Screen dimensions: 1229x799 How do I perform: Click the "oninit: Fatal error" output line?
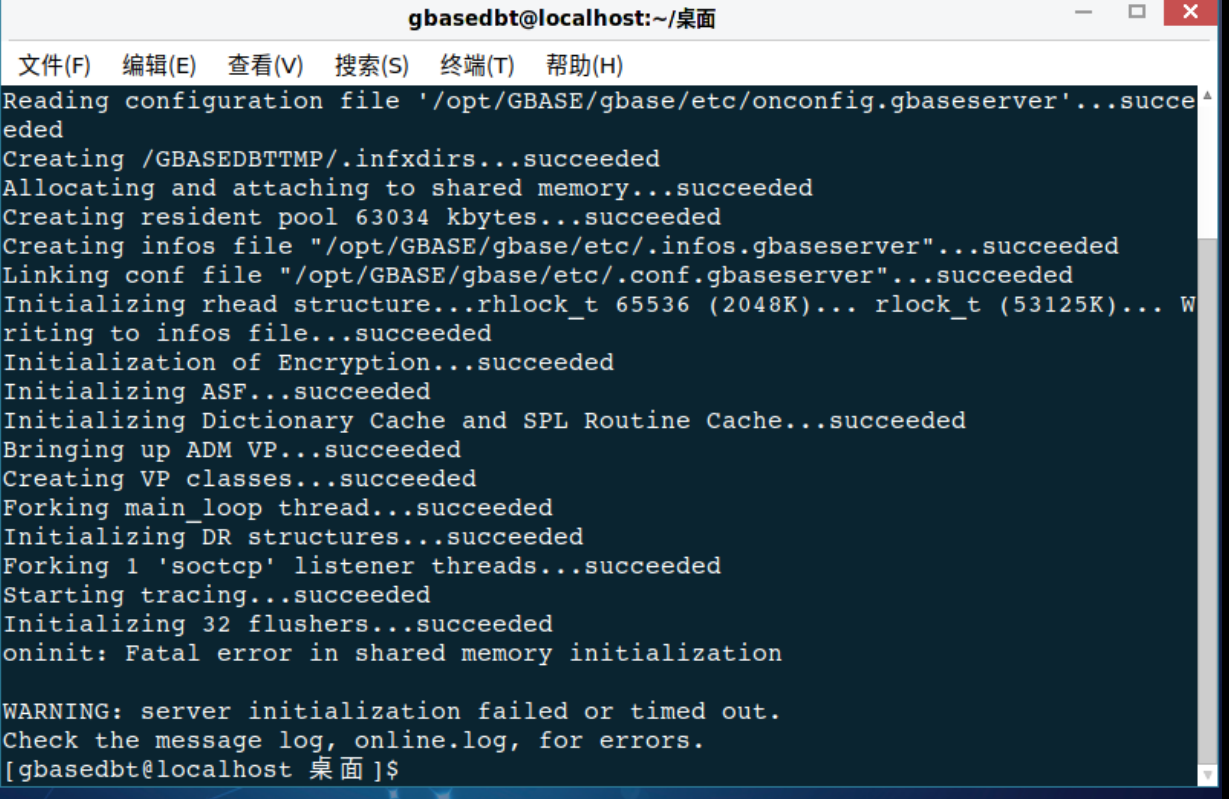click(392, 654)
